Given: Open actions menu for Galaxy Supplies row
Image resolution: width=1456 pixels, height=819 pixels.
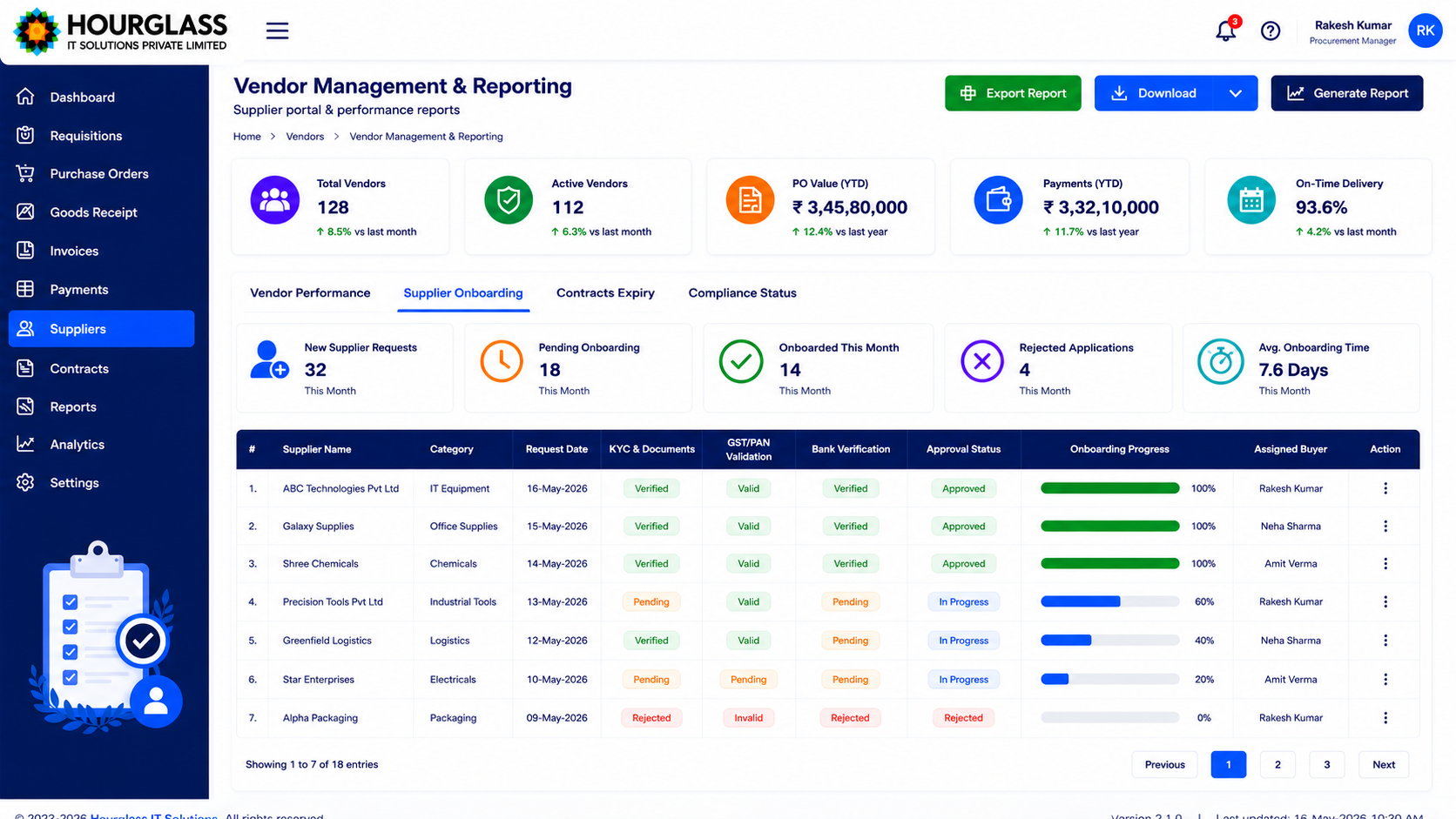Looking at the screenshot, I should point(1385,526).
